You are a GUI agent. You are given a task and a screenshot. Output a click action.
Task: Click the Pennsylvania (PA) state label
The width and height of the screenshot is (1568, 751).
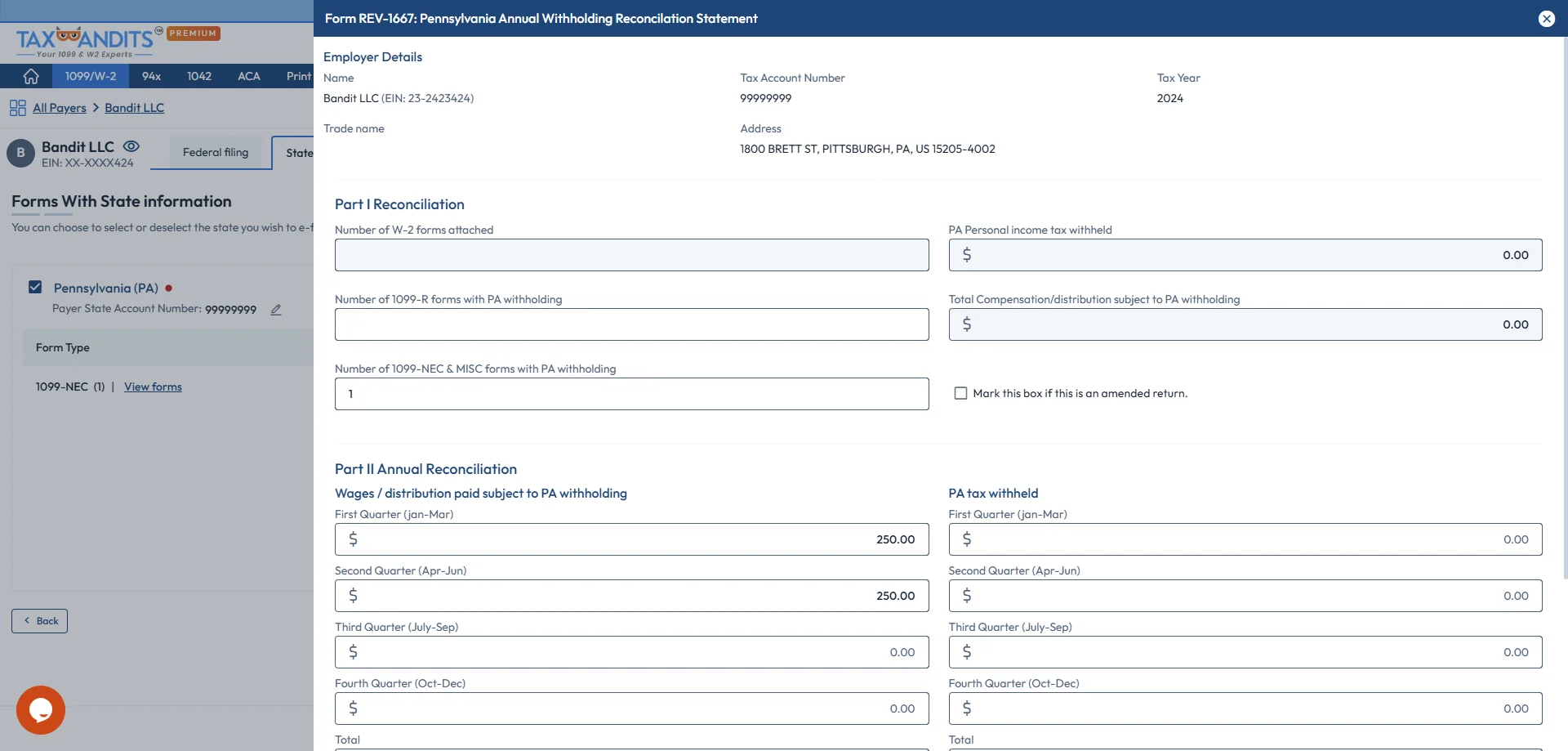point(106,288)
